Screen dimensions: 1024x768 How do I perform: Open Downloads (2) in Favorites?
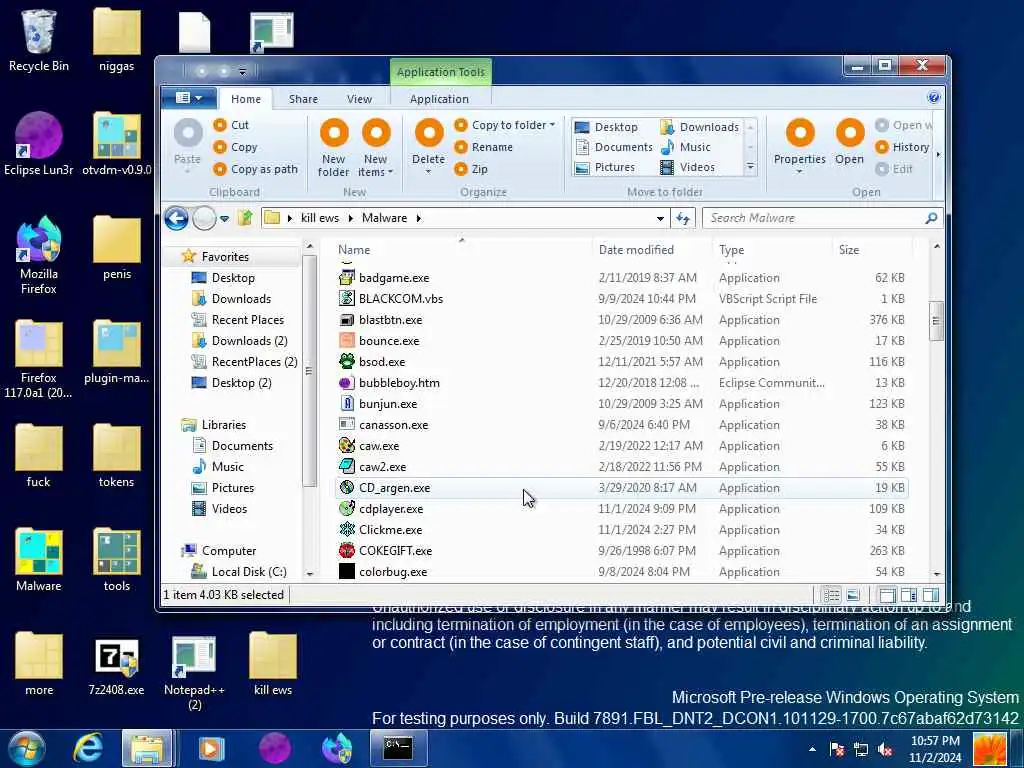(239, 340)
